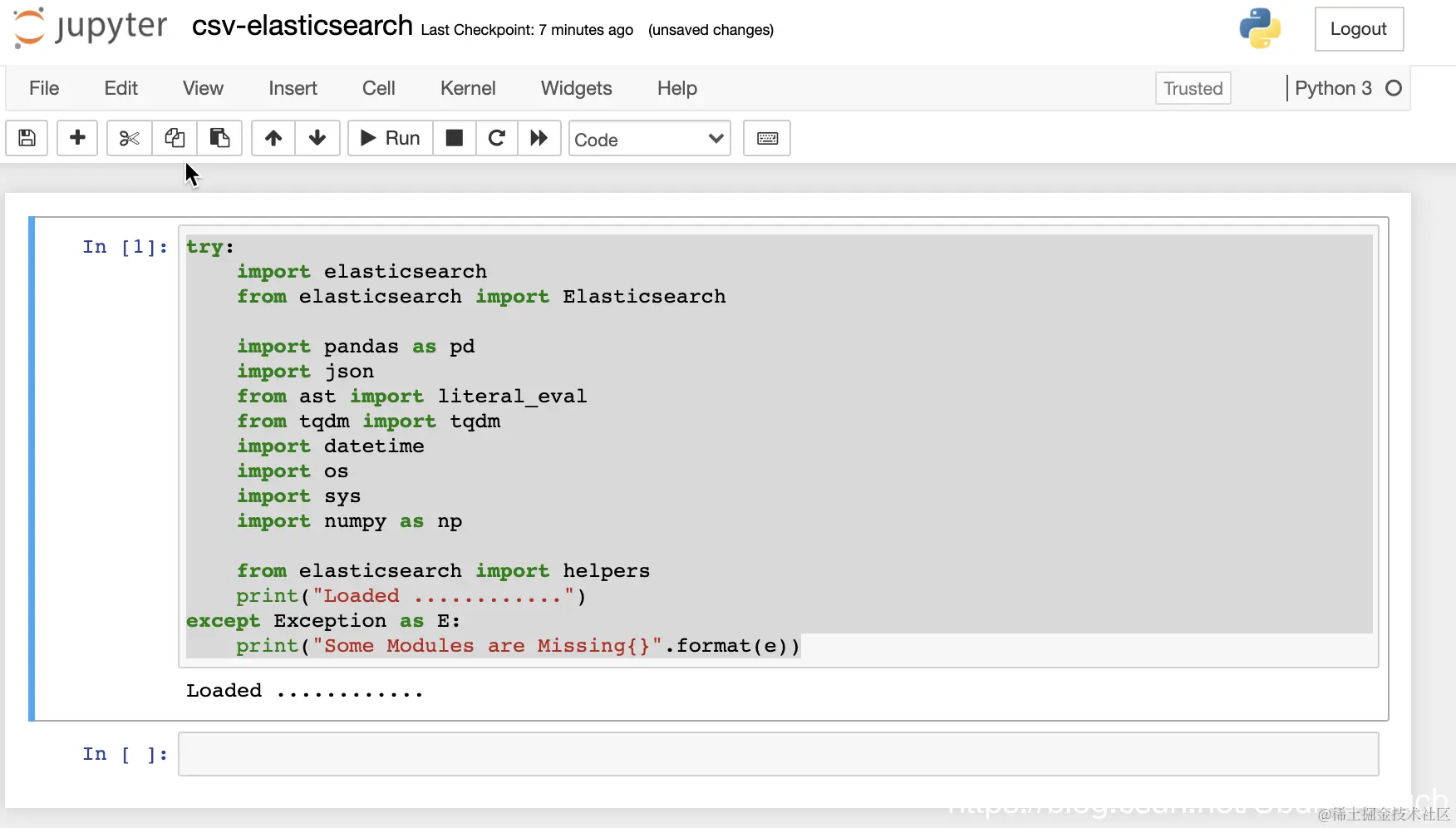Restart the kernel with the circular arrow icon
The image size is (1456, 828).
pos(497,138)
